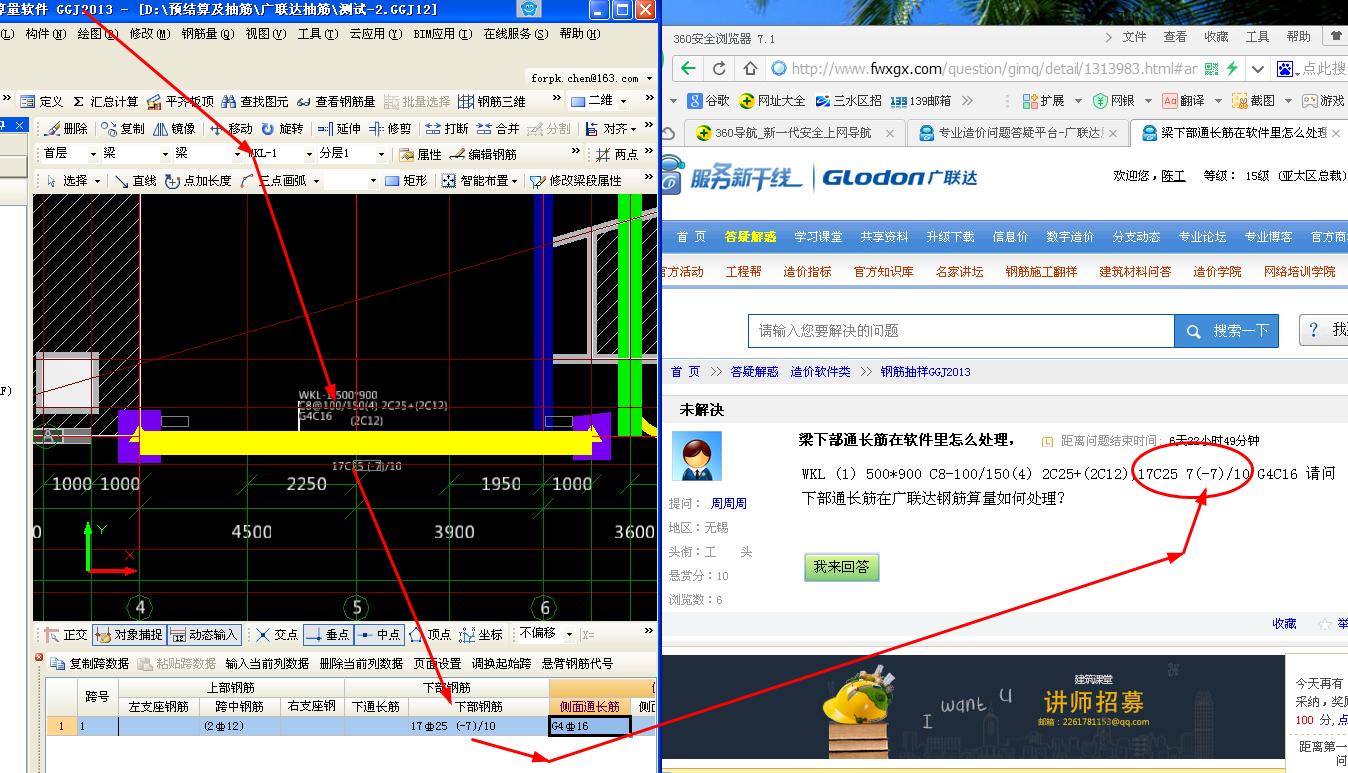
Task: Select 修剪 trim tool
Action: (390, 128)
